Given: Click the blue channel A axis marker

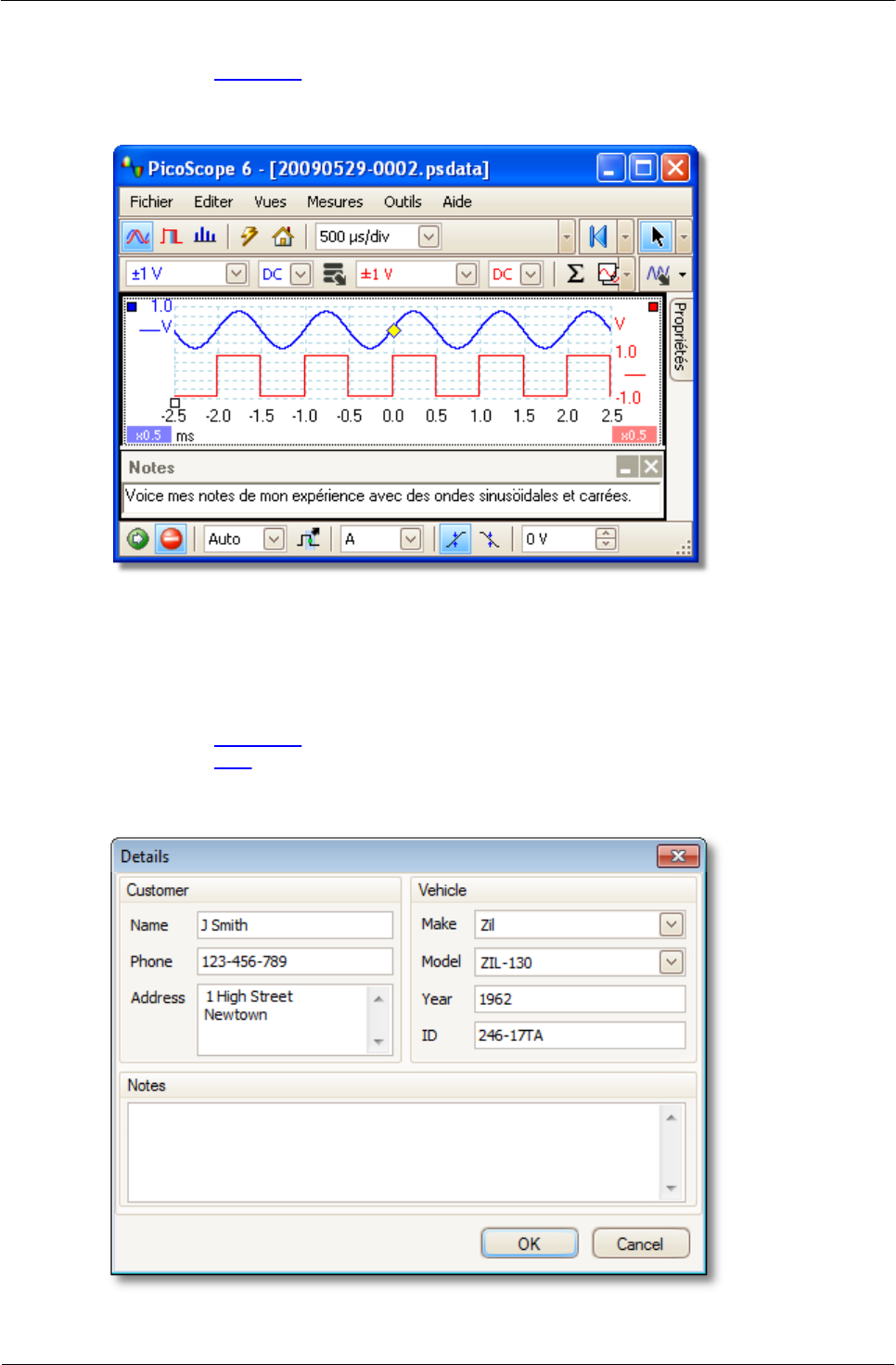Looking at the screenshot, I should pyautogui.click(x=132, y=306).
